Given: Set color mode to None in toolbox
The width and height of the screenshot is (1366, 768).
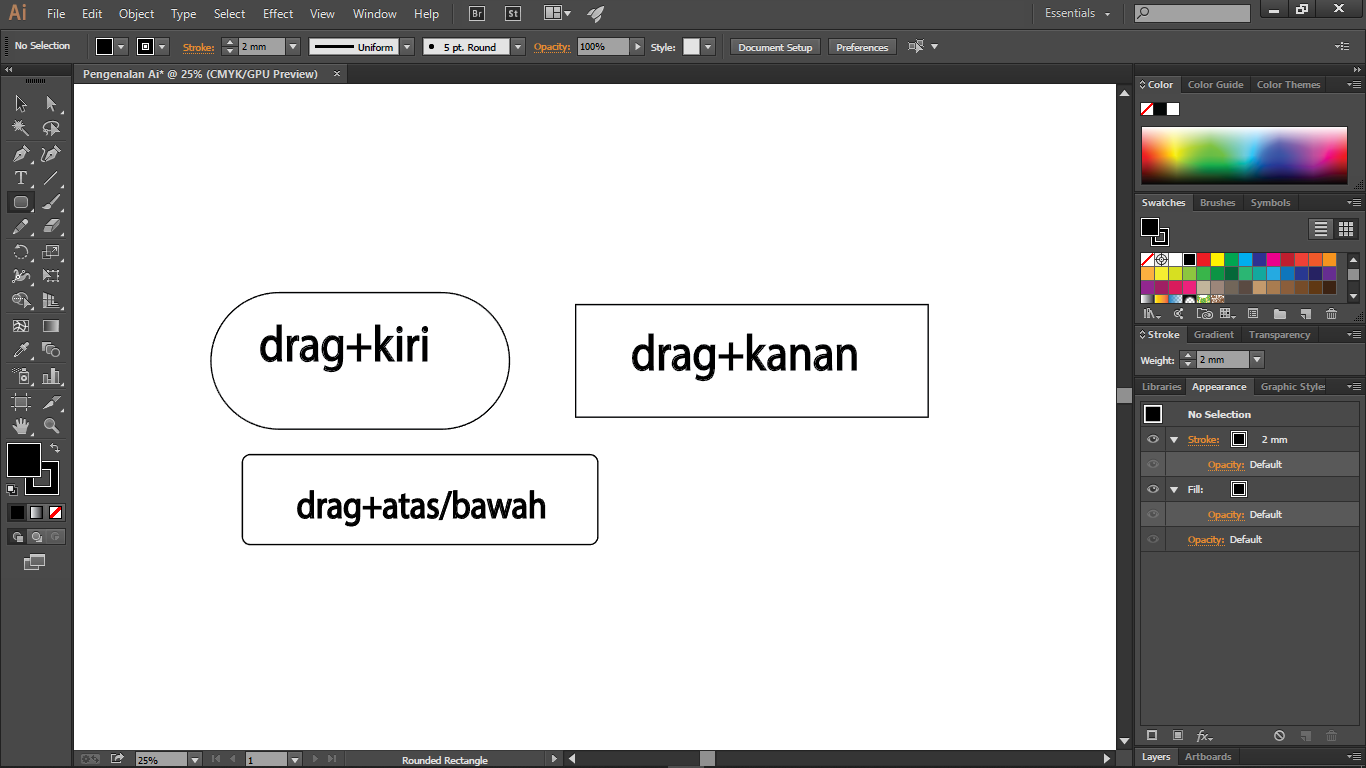Looking at the screenshot, I should tap(56, 512).
